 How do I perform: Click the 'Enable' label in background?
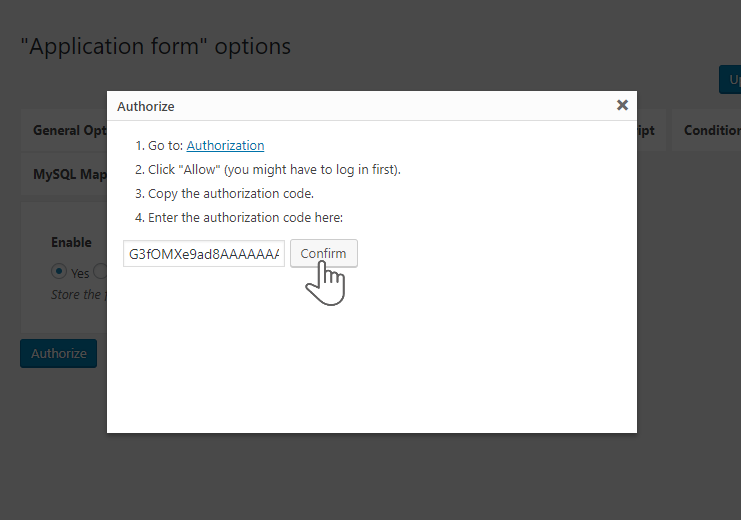[71, 243]
